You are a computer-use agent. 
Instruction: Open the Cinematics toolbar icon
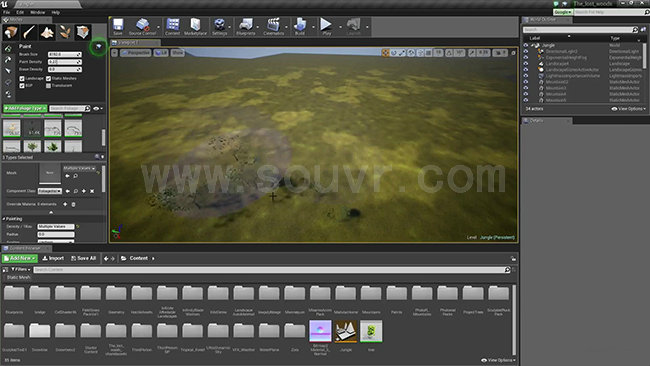(273, 27)
